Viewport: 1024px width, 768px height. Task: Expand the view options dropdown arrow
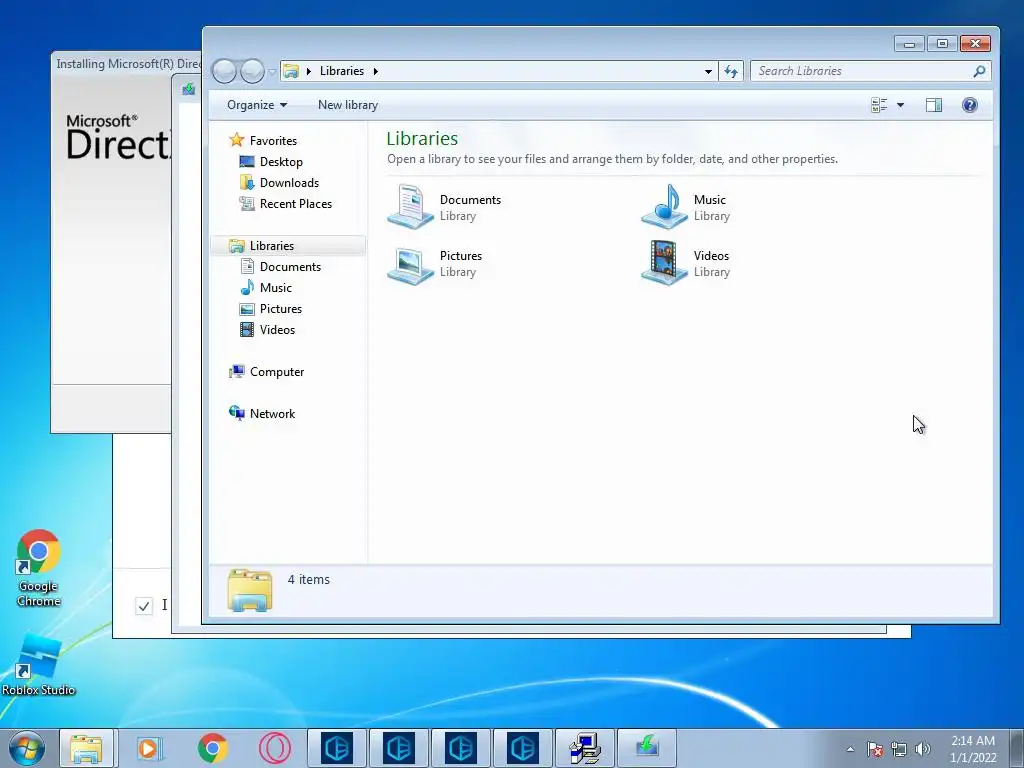901,105
